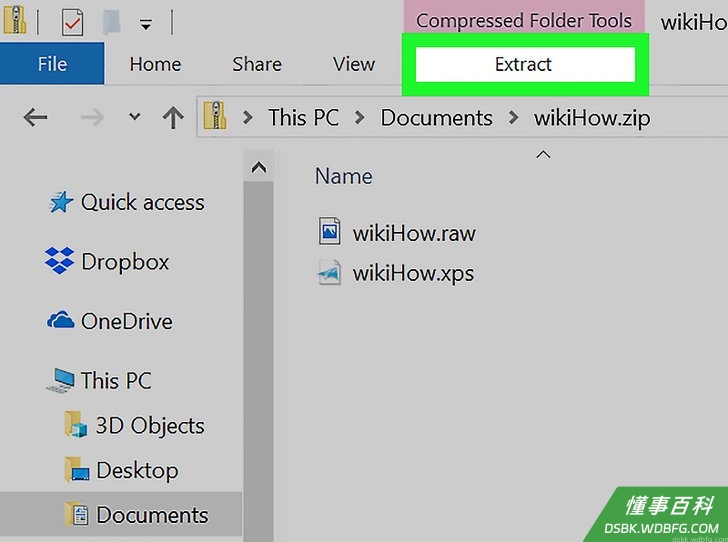This screenshot has width=728, height=542.
Task: Click the OneDrive cloud icon
Action: pyautogui.click(x=60, y=320)
